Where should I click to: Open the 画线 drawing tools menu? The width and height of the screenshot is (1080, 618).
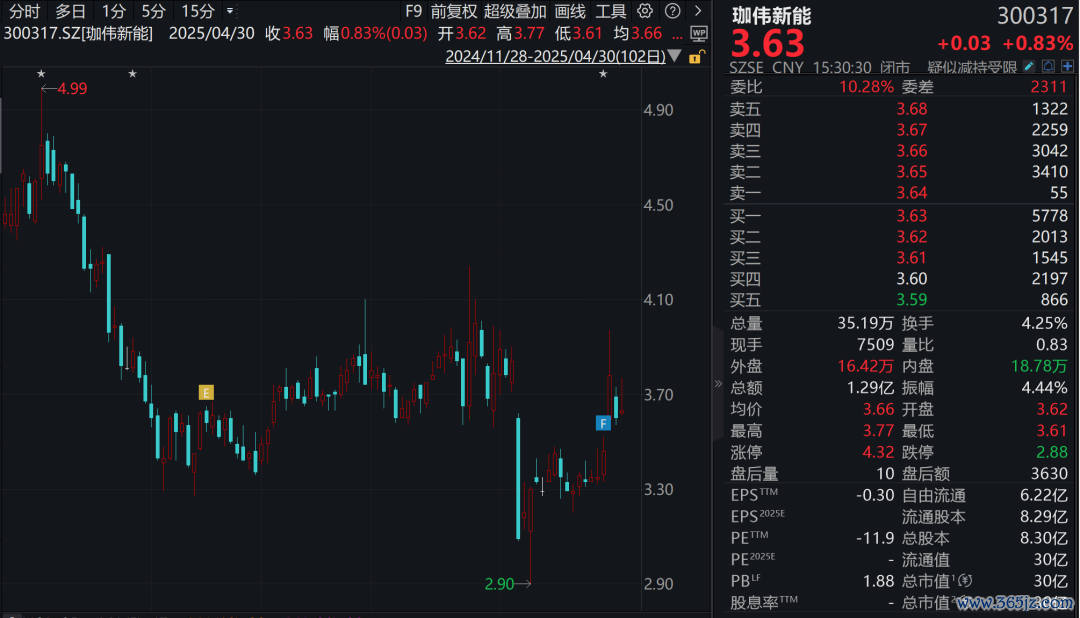(x=570, y=11)
